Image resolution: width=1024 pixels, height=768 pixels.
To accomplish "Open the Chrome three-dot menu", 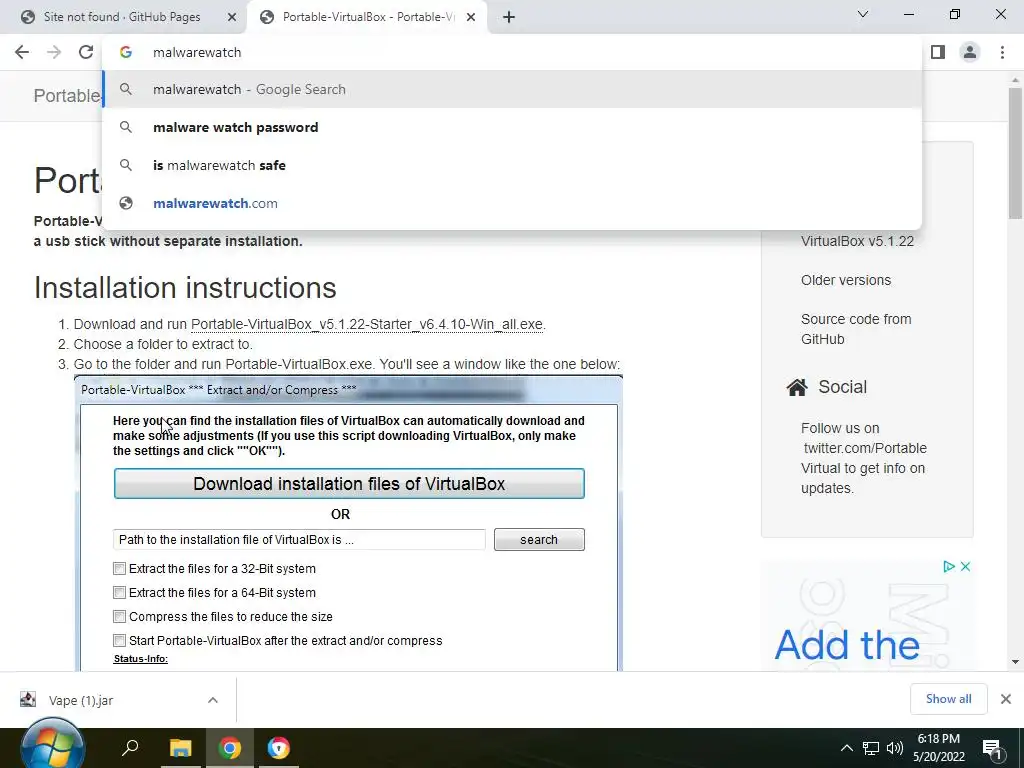I will point(1002,52).
